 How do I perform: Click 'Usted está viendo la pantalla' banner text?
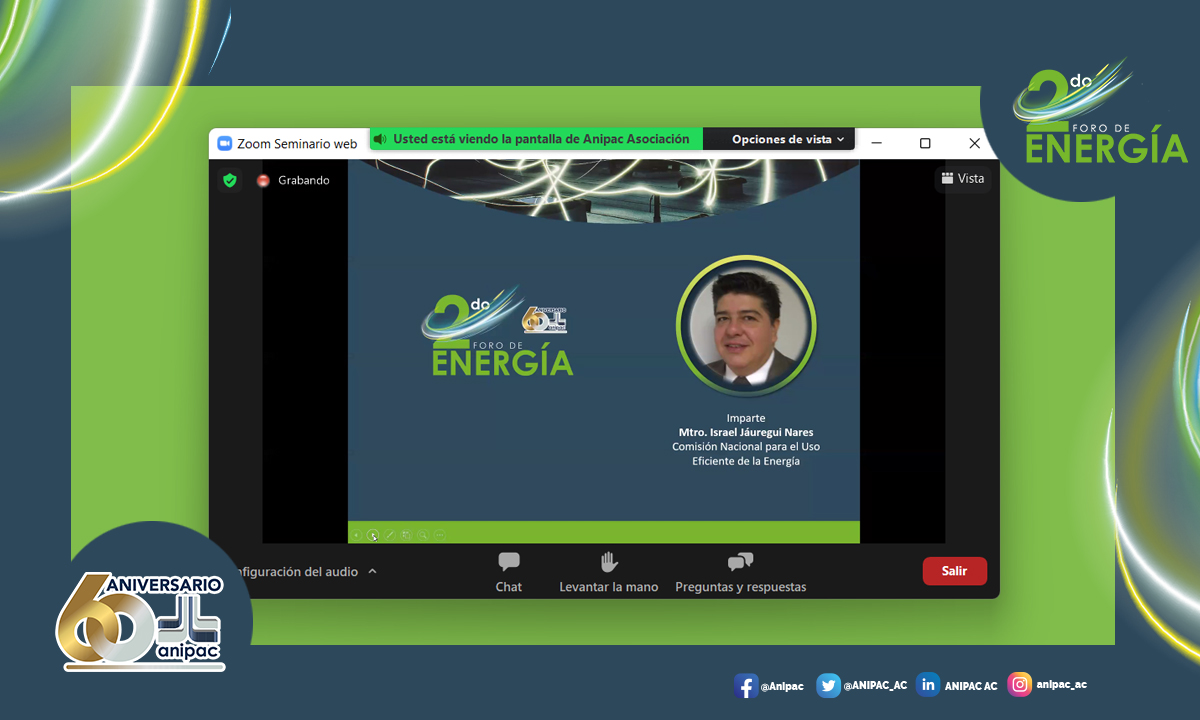pyautogui.click(x=541, y=139)
